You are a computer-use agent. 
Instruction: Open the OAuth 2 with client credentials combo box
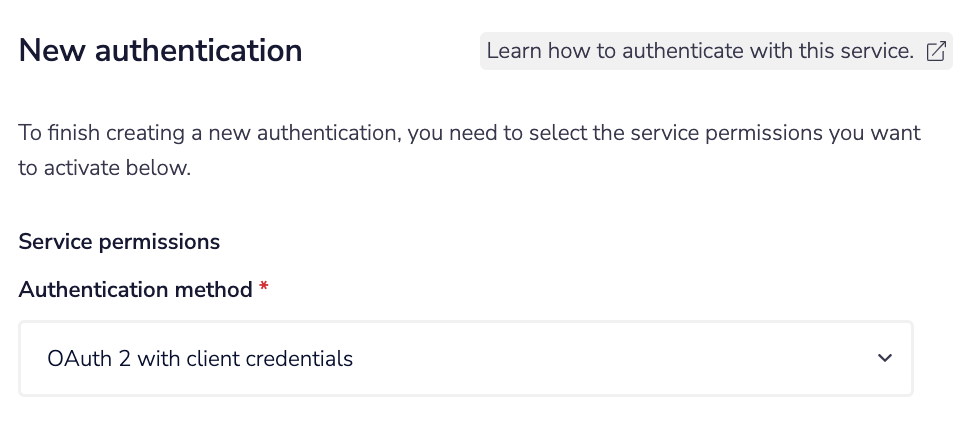coord(466,358)
